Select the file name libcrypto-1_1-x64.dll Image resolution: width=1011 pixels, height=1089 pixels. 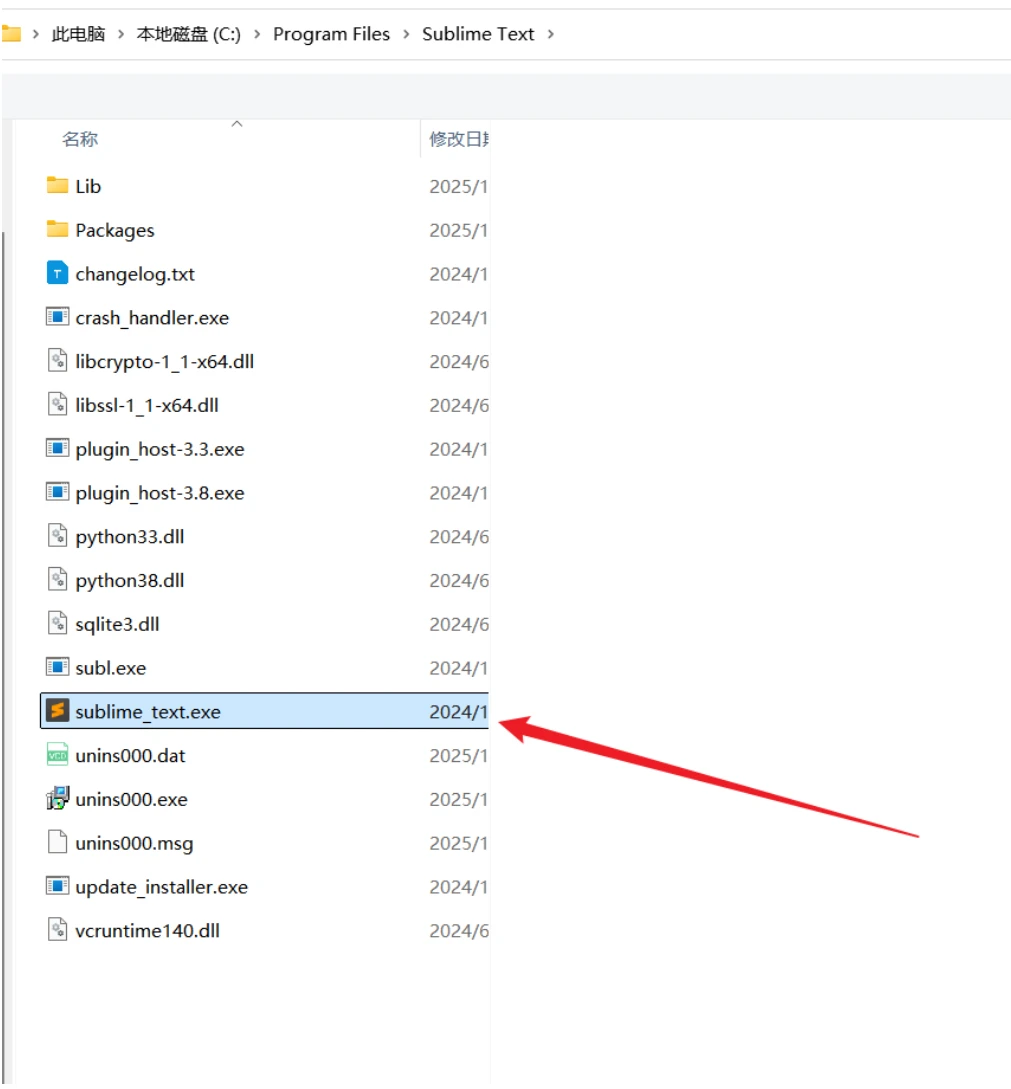point(165,362)
